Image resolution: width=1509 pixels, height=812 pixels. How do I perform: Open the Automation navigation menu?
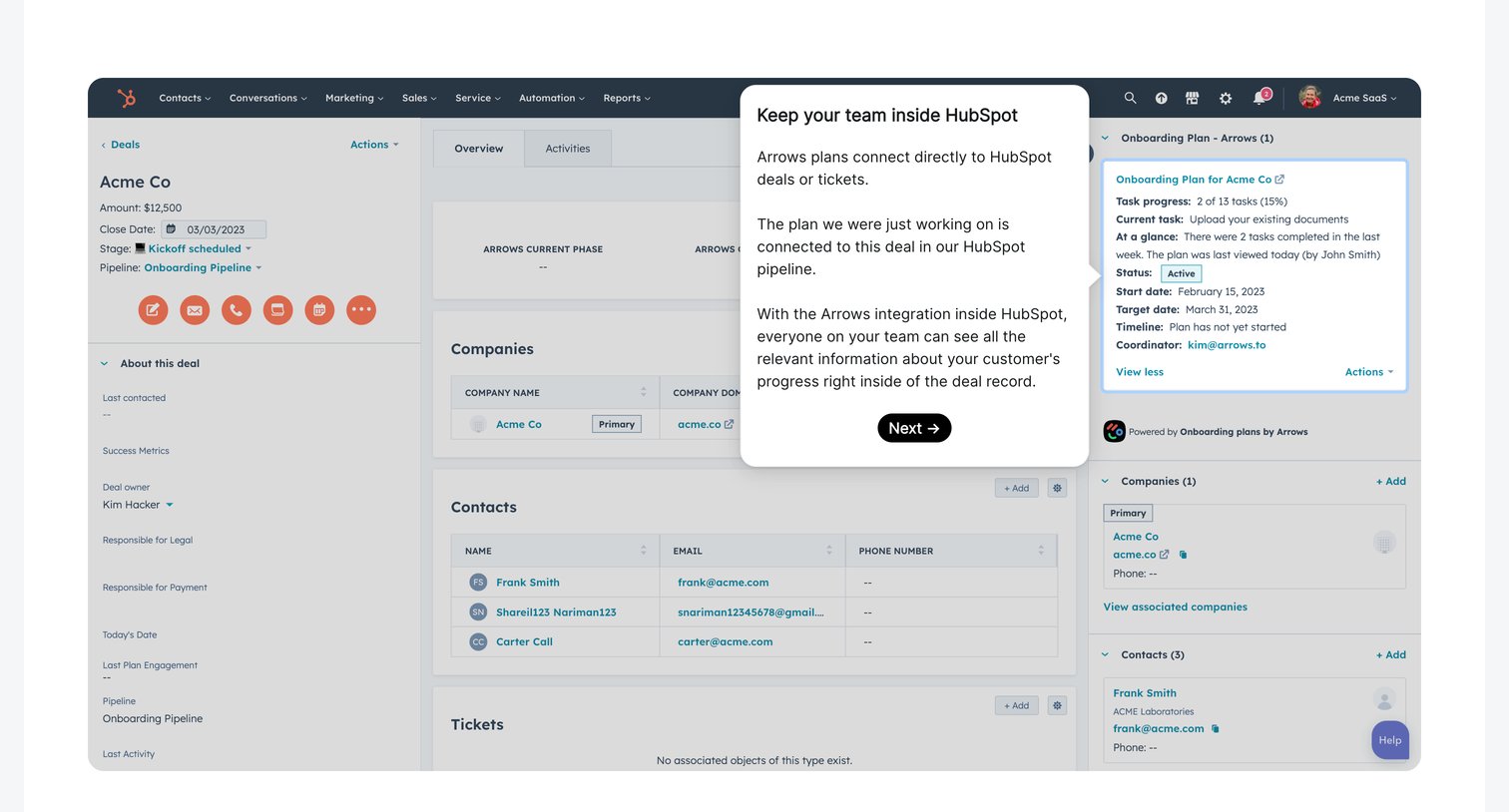[x=552, y=98]
